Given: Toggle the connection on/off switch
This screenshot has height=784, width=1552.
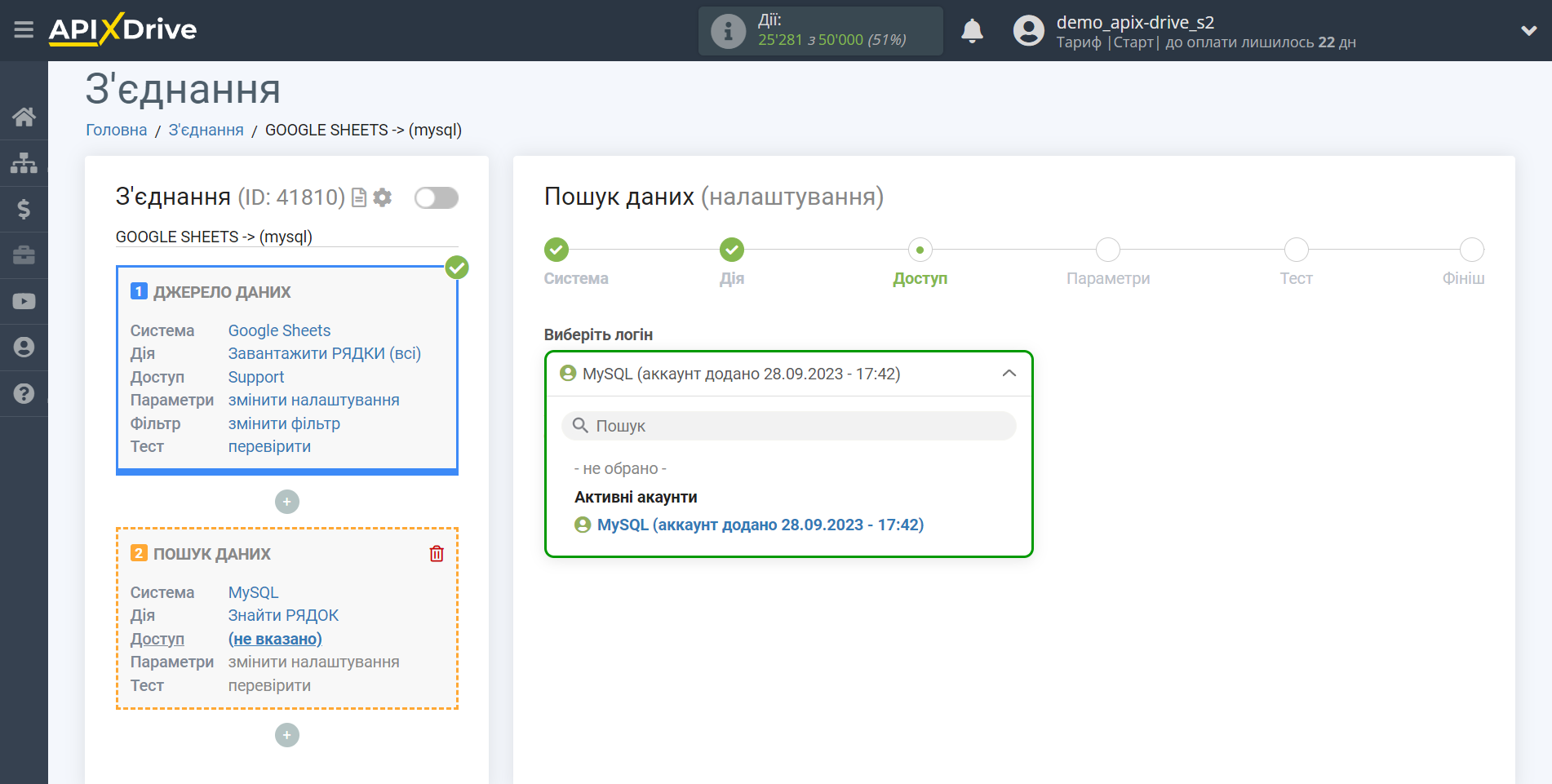Looking at the screenshot, I should (x=437, y=197).
